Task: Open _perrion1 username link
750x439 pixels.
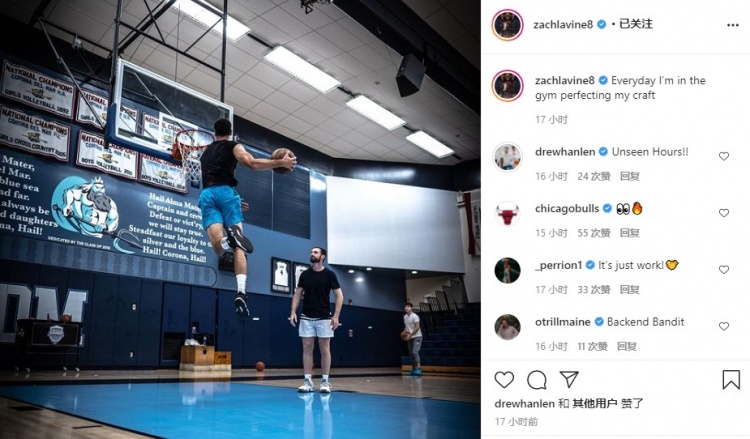Action: pos(558,265)
